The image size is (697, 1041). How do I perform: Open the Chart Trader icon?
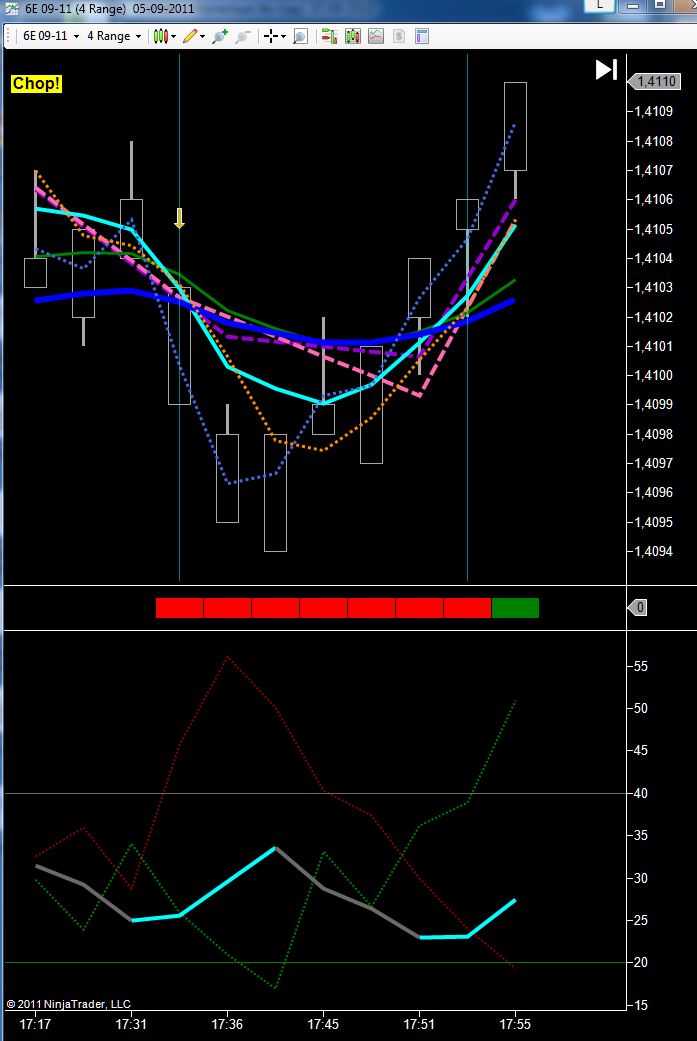[x=330, y=37]
